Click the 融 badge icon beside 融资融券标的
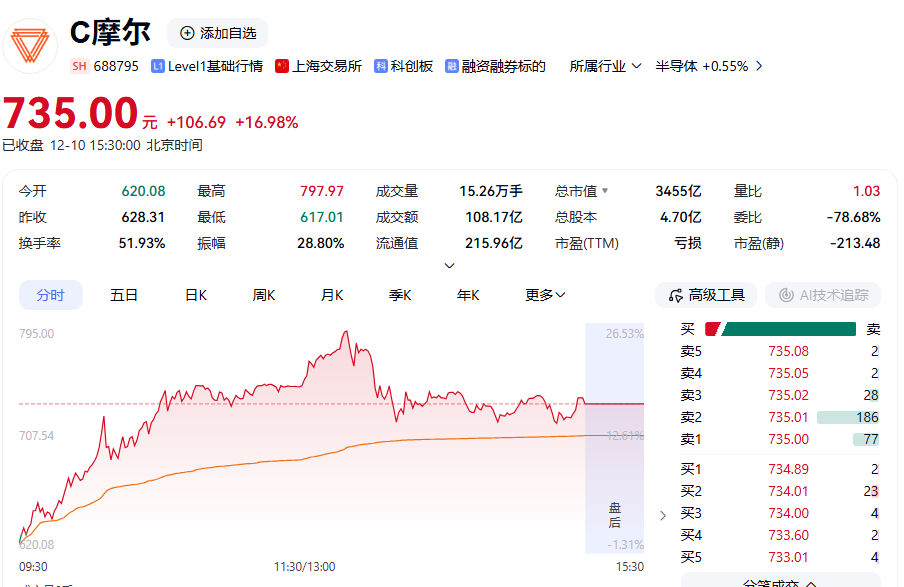This screenshot has height=587, width=904. [451, 66]
